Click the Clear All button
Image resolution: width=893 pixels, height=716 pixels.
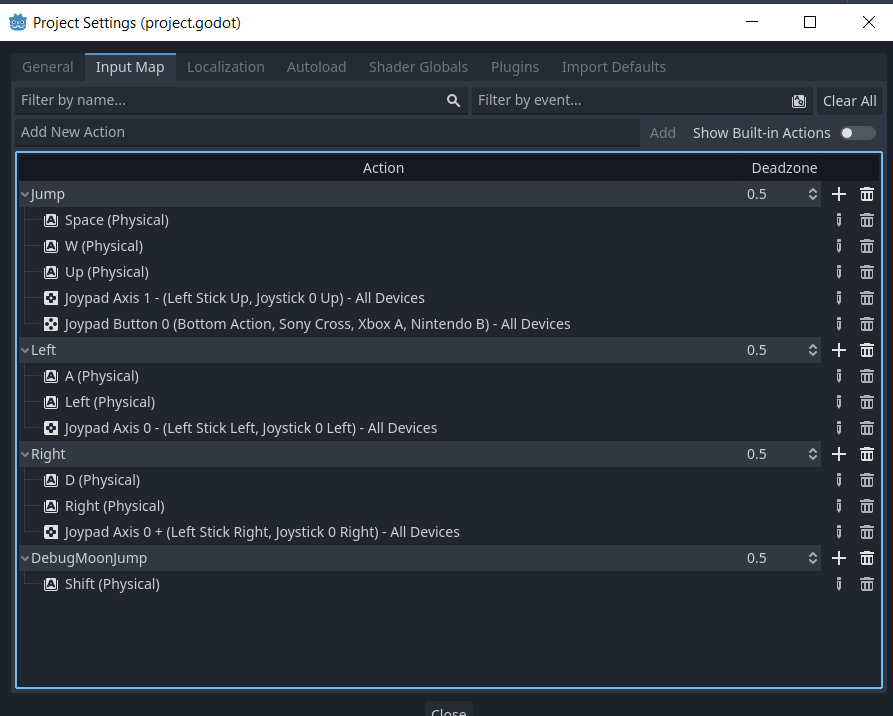pos(849,101)
